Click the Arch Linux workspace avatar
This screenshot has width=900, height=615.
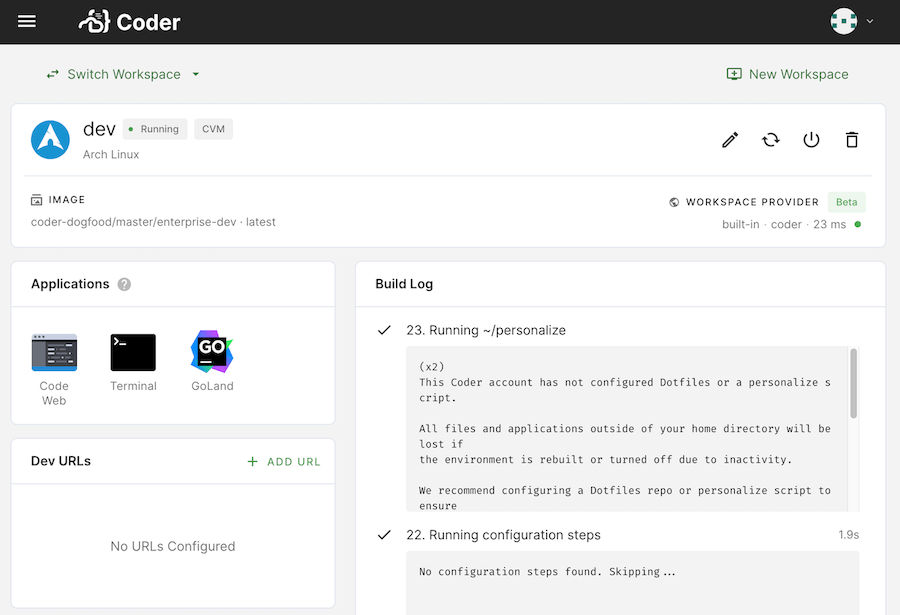pos(50,140)
